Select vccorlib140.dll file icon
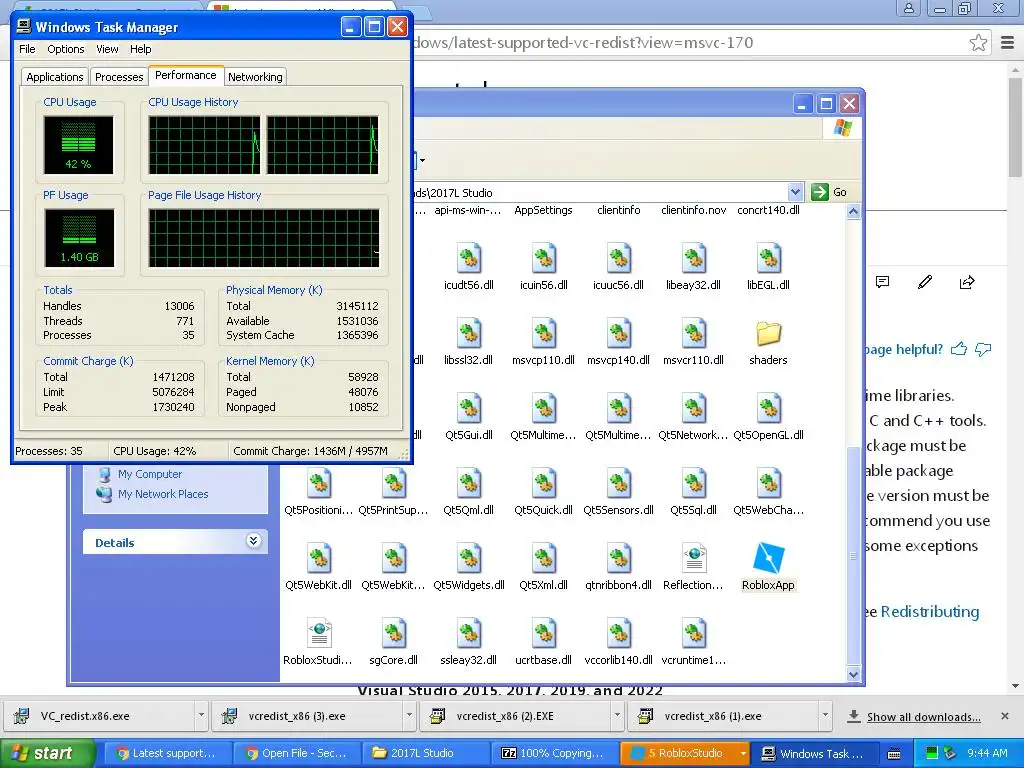The height and width of the screenshot is (768, 1024). 618,634
